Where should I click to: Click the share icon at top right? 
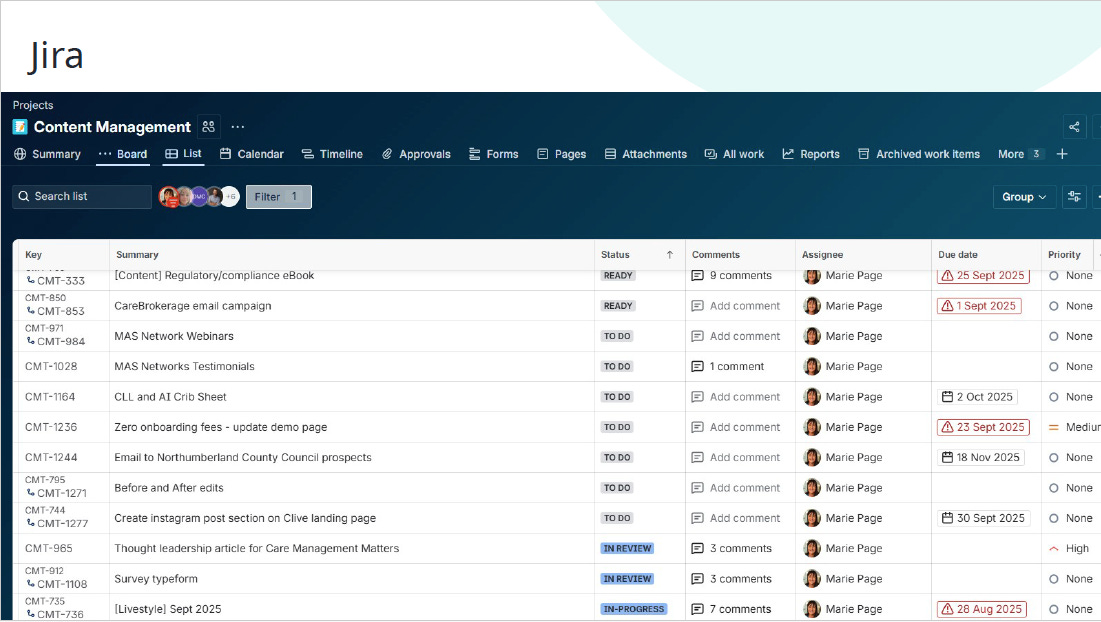1074,127
